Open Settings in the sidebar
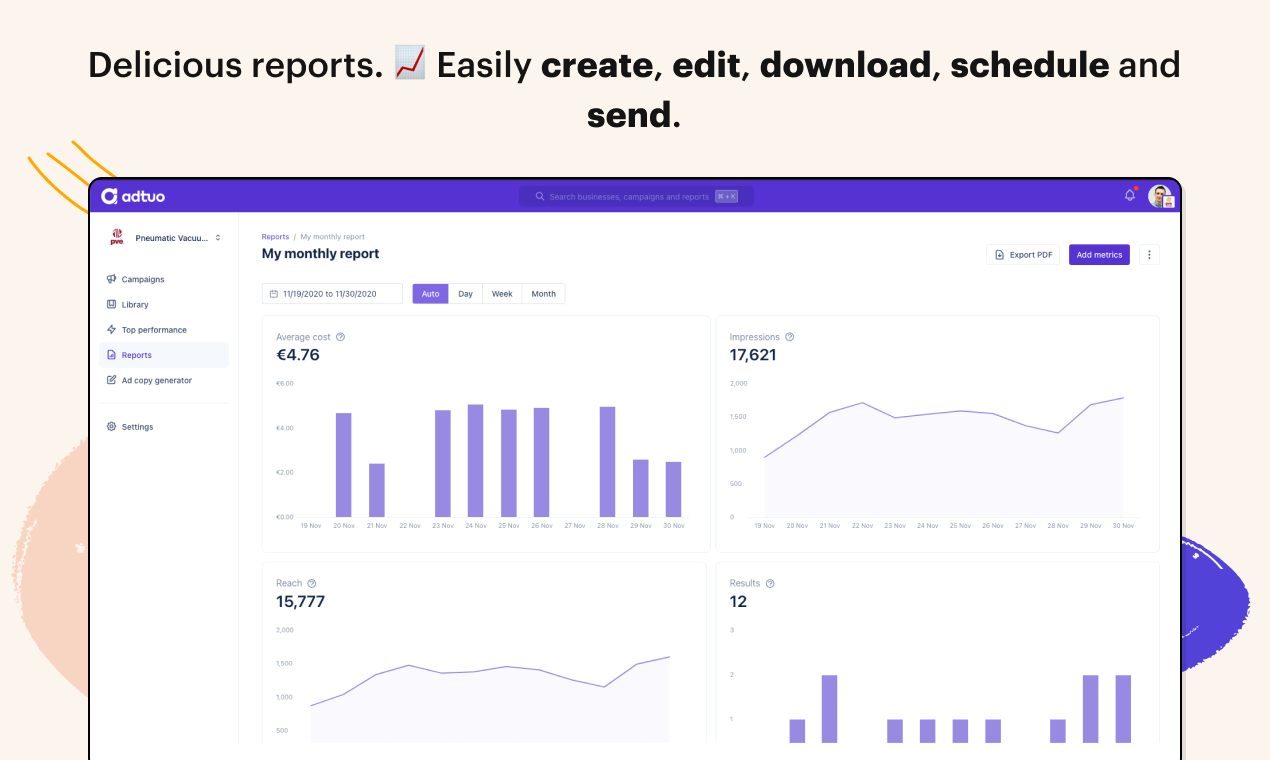Viewport: 1270px width, 760px height. [x=164, y=427]
